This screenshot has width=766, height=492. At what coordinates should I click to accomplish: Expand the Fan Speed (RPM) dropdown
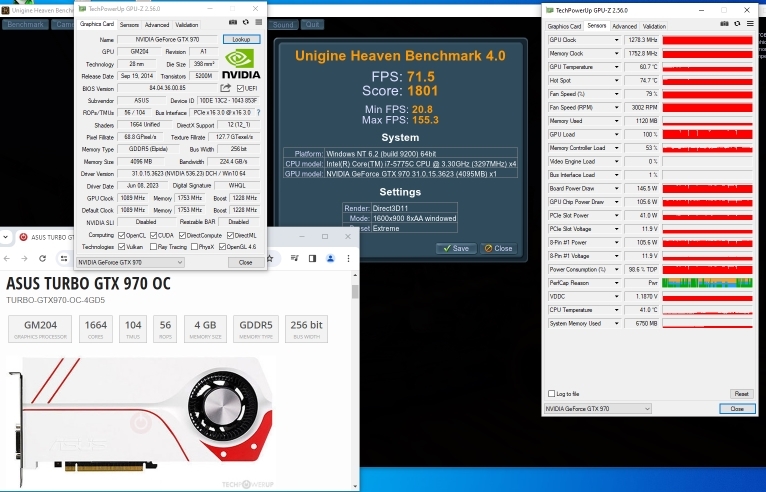617,107
